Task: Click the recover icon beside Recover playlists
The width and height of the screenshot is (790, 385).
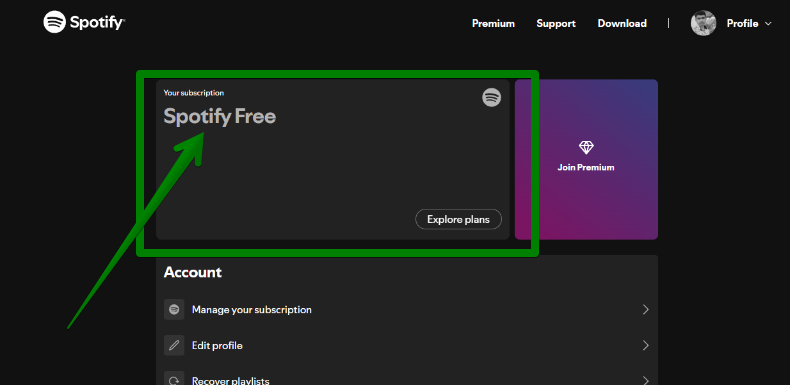Action: (174, 378)
